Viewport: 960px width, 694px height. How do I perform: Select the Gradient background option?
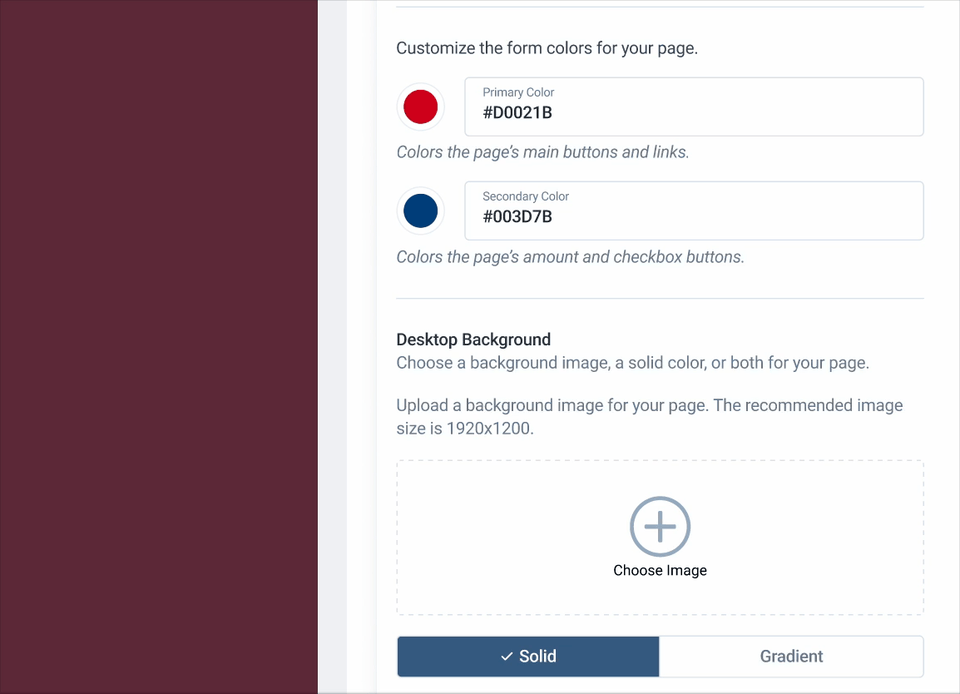tap(791, 656)
